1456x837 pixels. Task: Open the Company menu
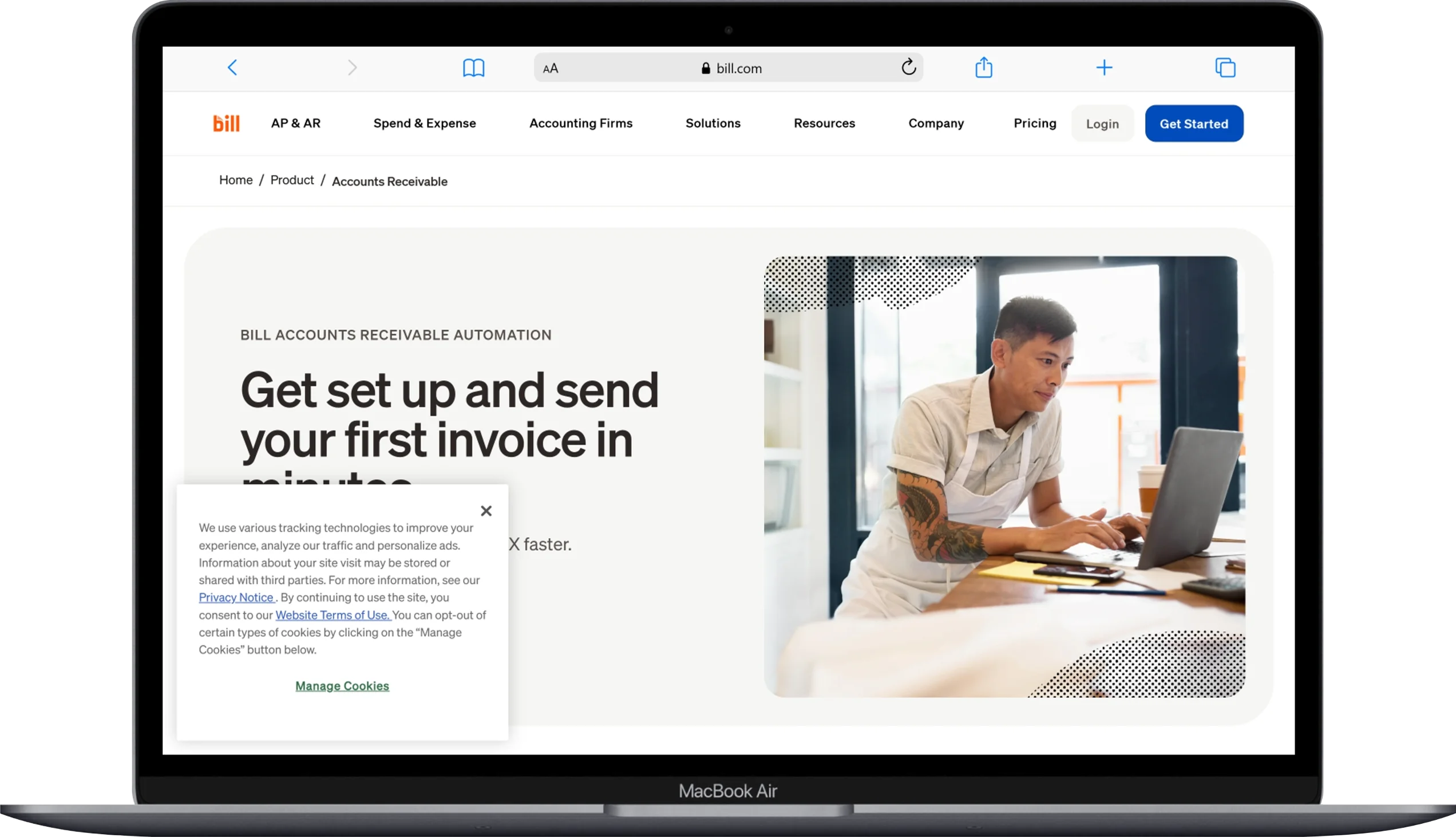[x=936, y=123]
